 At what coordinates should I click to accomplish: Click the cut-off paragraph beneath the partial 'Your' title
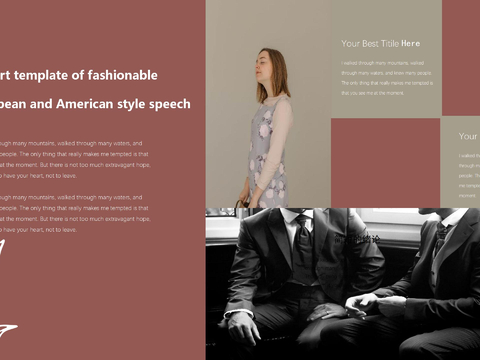(469, 176)
